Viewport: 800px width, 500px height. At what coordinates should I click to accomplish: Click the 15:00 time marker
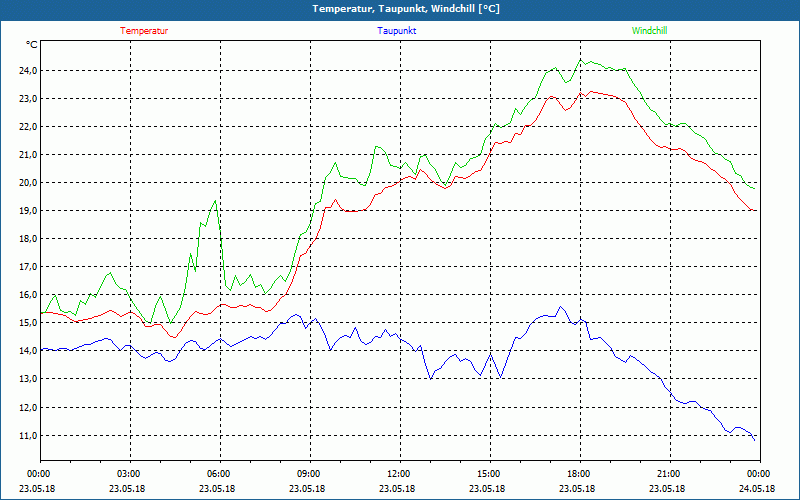(489, 474)
